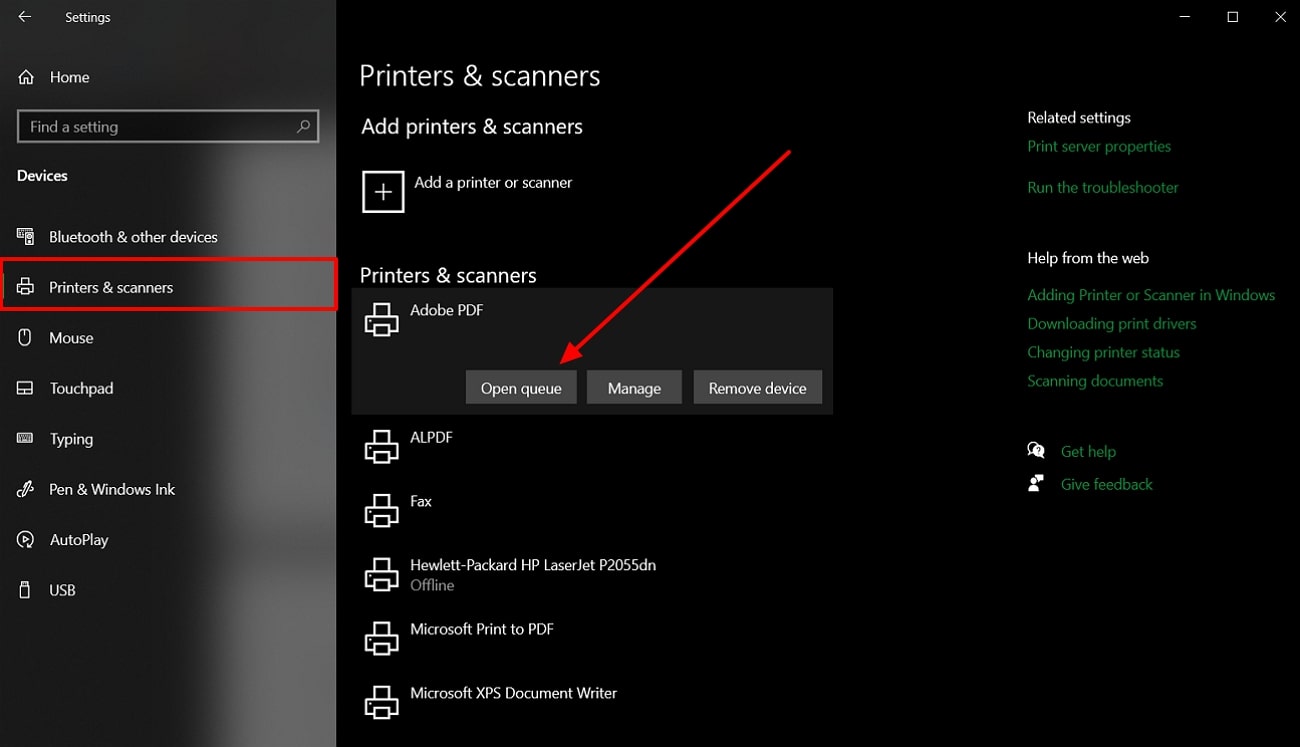
Task: Close the Settings window
Action: point(1279,17)
